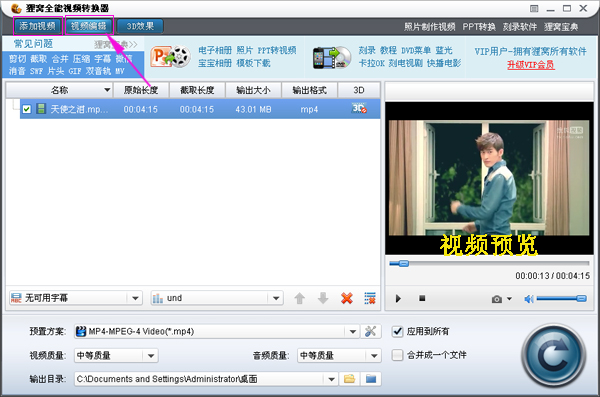Screen dimensions: 600x397
Task: Expand the snapshot camera dropdown arrow
Action: [x=509, y=299]
